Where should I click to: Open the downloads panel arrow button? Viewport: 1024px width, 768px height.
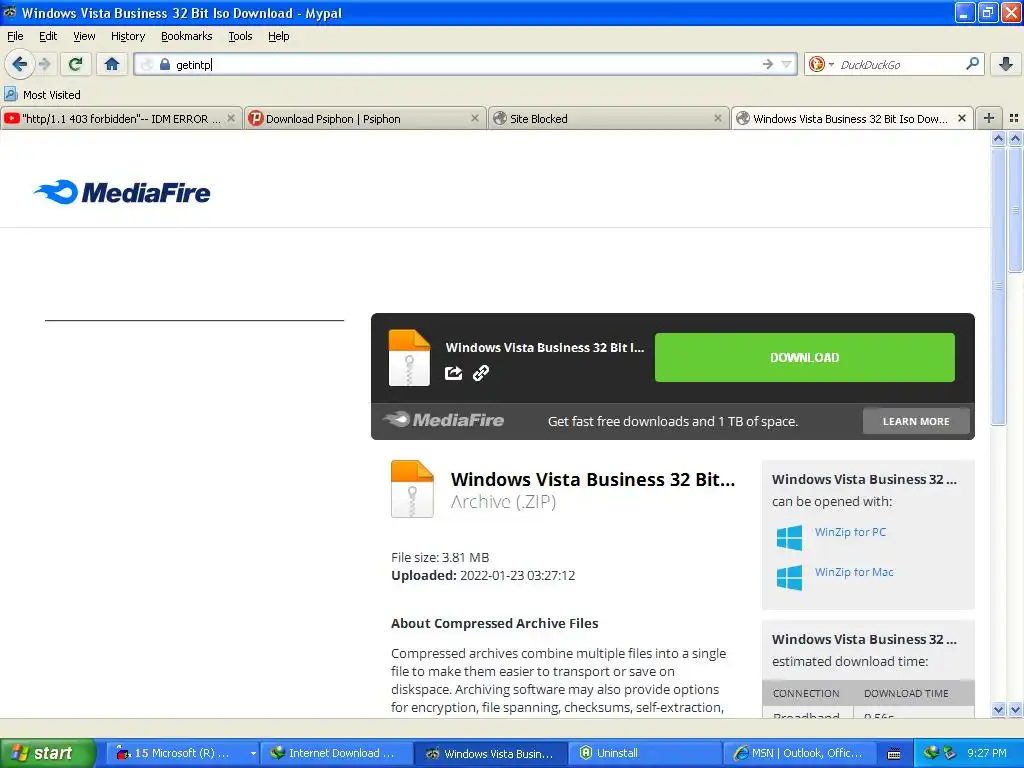[x=1006, y=64]
